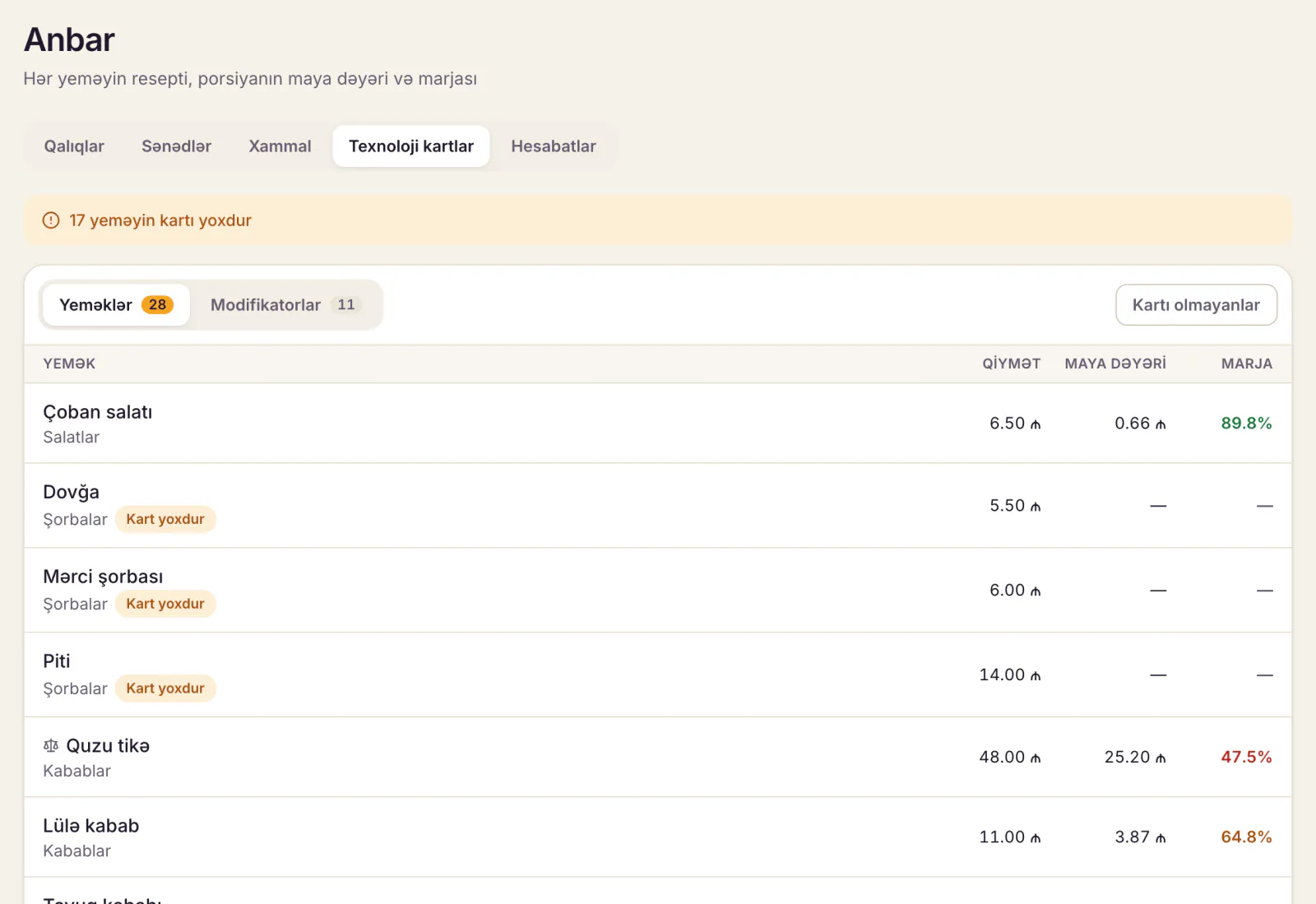Click the Kart yoxdur badge for Mərci şorbası
This screenshot has height=904, width=1316.
[x=165, y=605]
